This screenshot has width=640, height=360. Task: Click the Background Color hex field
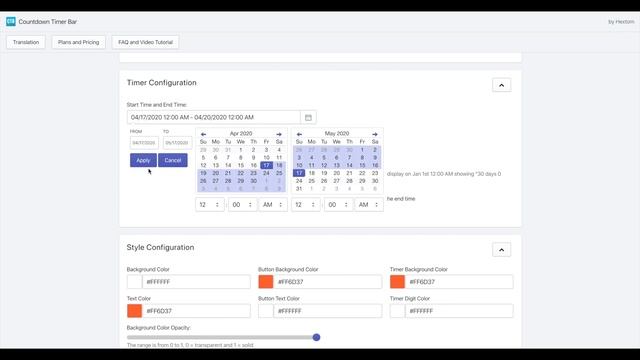pos(196,282)
